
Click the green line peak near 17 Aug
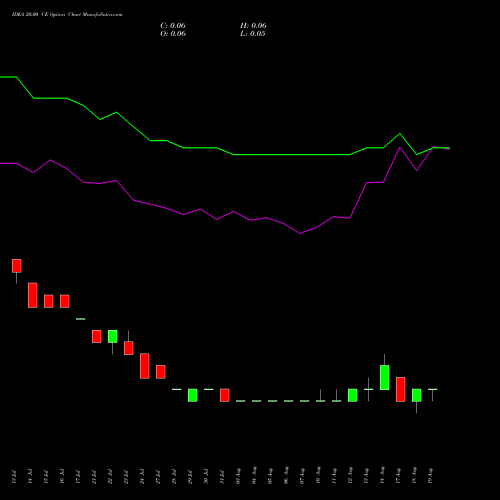tap(400, 134)
